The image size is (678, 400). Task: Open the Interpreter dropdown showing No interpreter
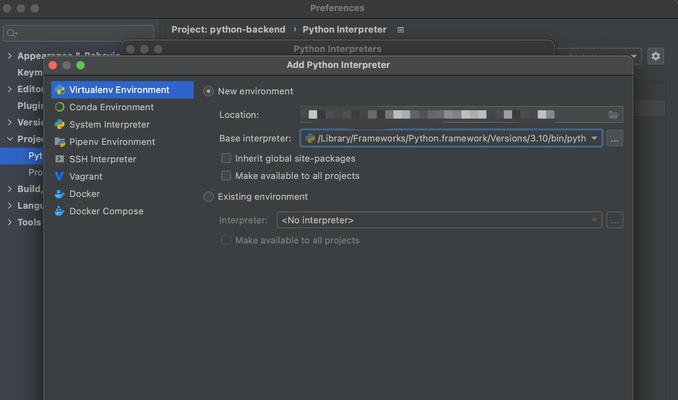439,220
